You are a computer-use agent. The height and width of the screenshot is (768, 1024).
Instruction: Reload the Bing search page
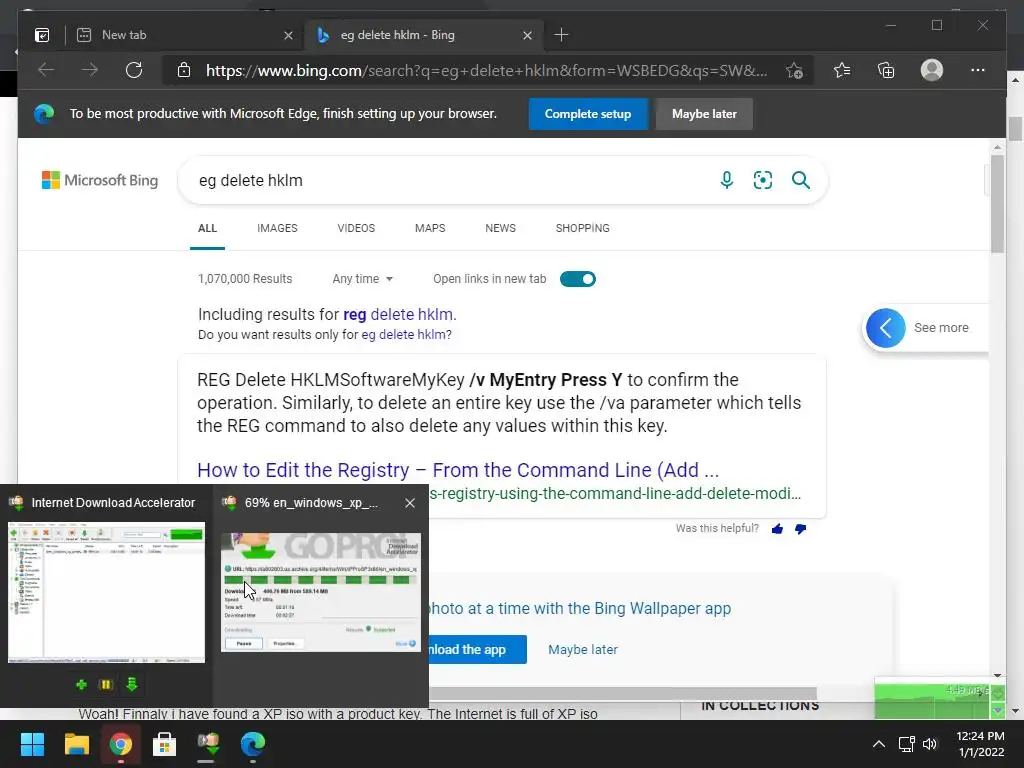click(134, 70)
